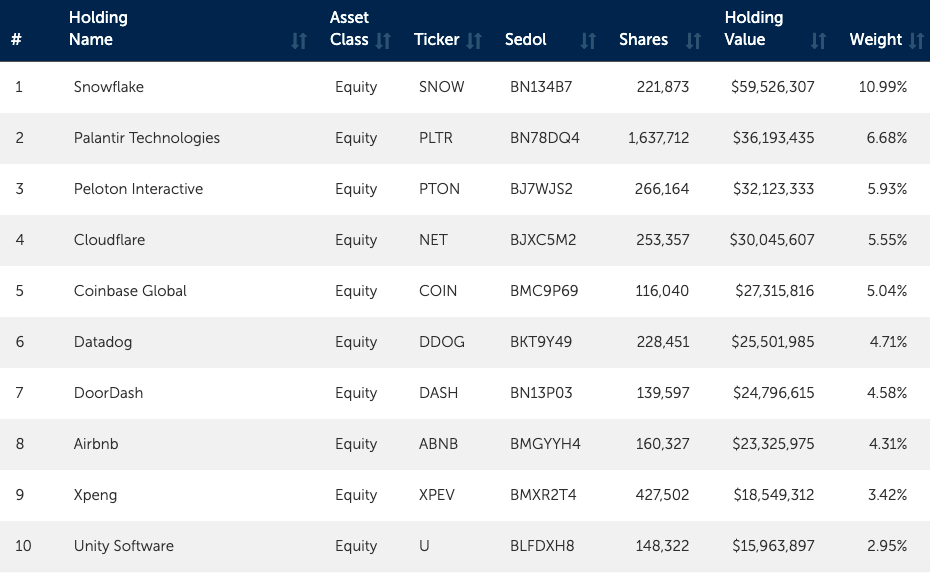Click shares value 221,873
Image resolution: width=930 pixels, height=573 pixels.
tap(663, 87)
